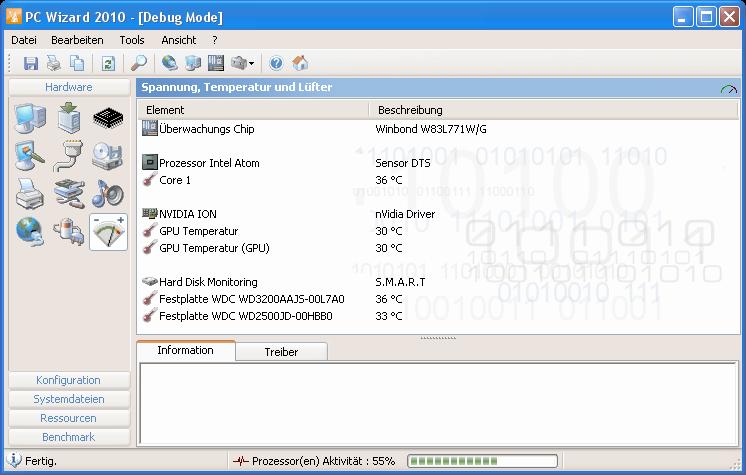Select the Power battery and plug icon
The height and width of the screenshot is (475, 746).
coord(69,232)
